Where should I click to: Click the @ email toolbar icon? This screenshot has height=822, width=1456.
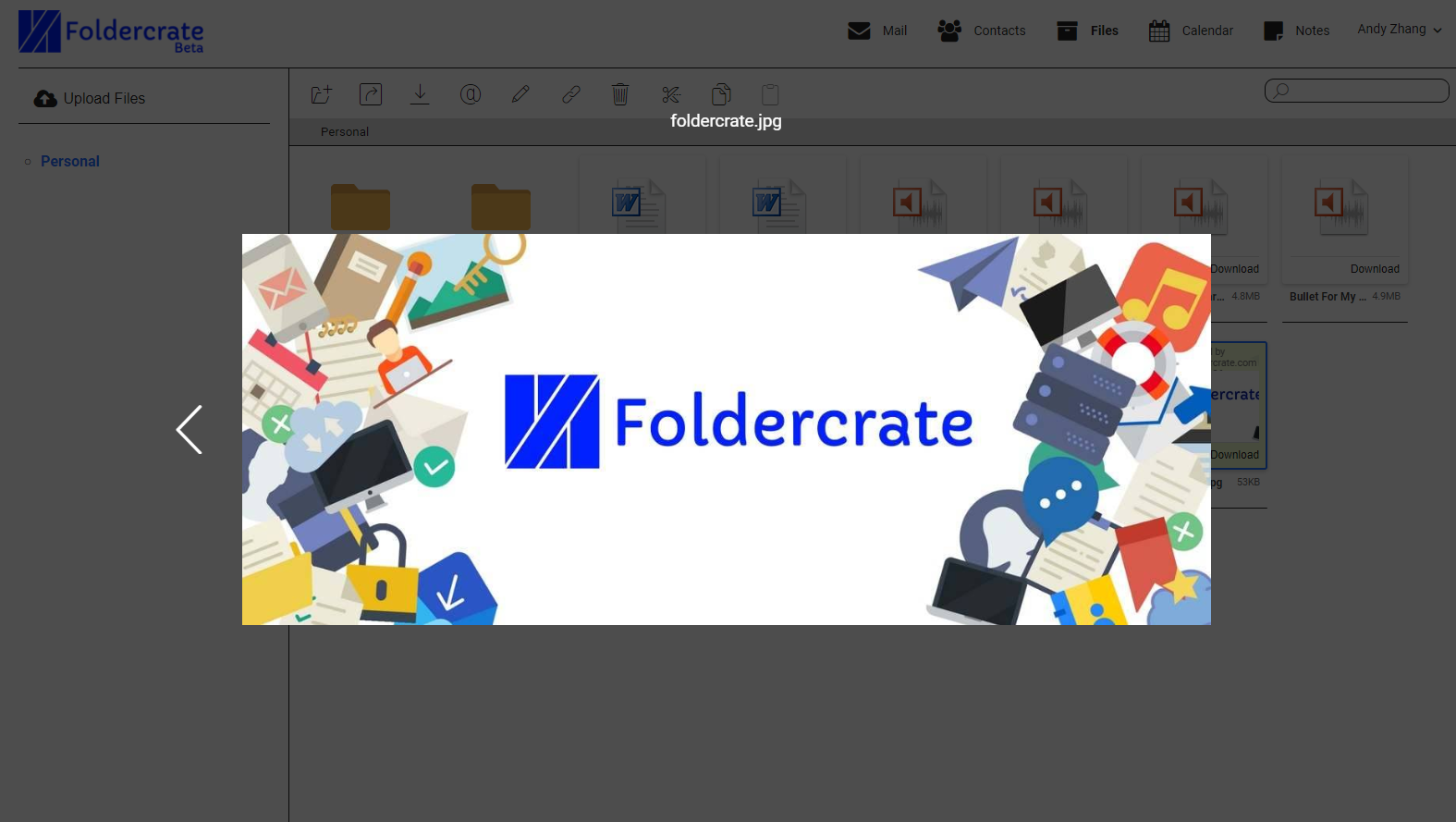471,94
